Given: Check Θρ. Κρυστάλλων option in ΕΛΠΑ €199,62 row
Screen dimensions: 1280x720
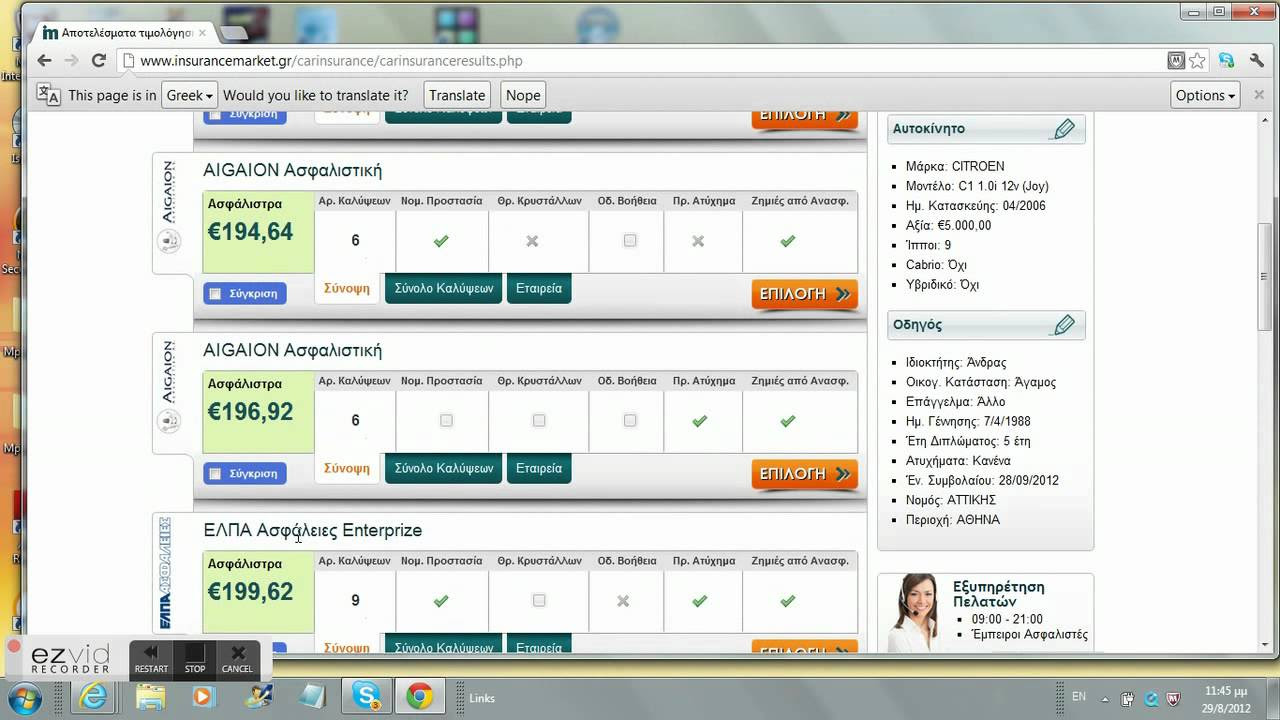Looking at the screenshot, I should coord(539,600).
